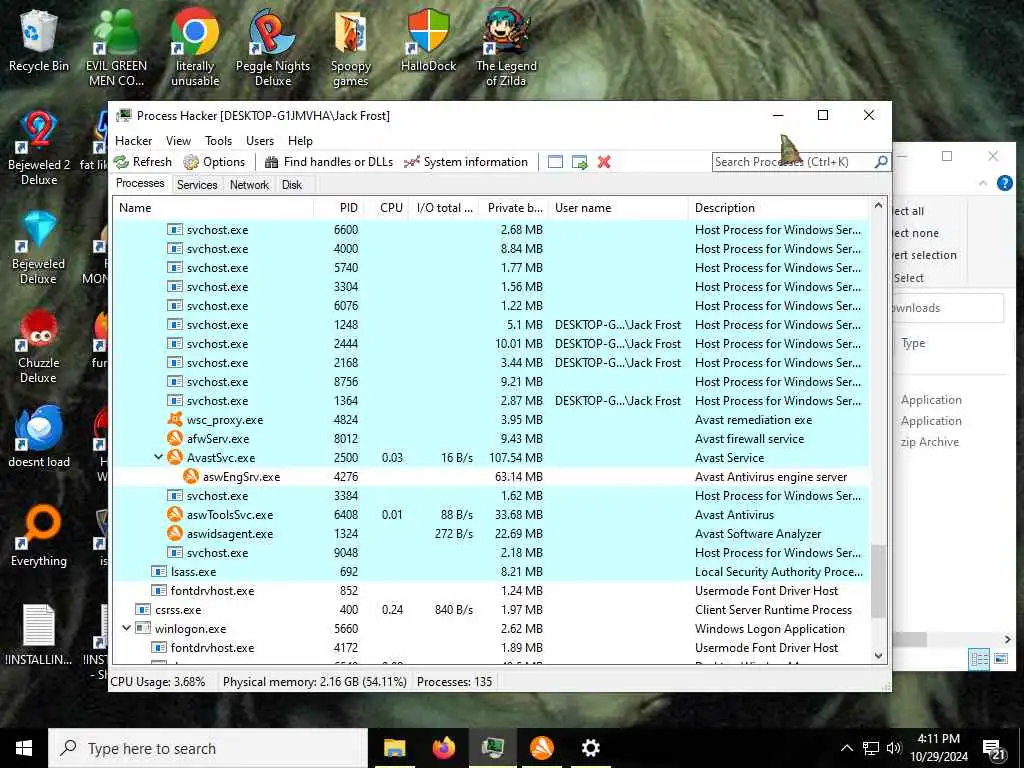Click the red X terminate icon
The image size is (1024, 768).
604,162
